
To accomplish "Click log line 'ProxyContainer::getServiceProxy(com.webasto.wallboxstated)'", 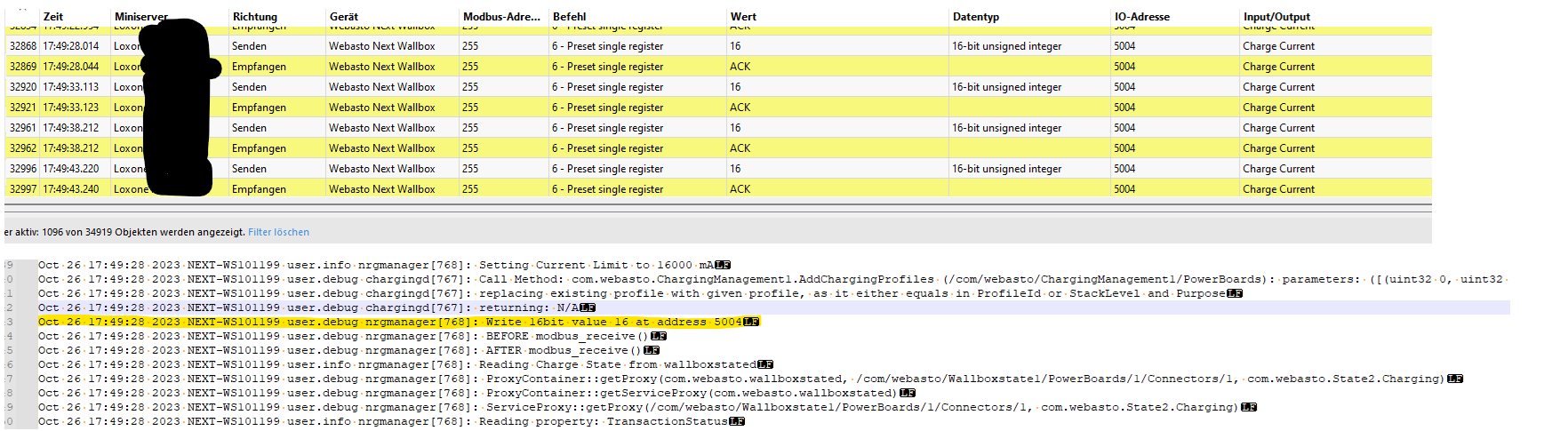I will pos(476,393).
